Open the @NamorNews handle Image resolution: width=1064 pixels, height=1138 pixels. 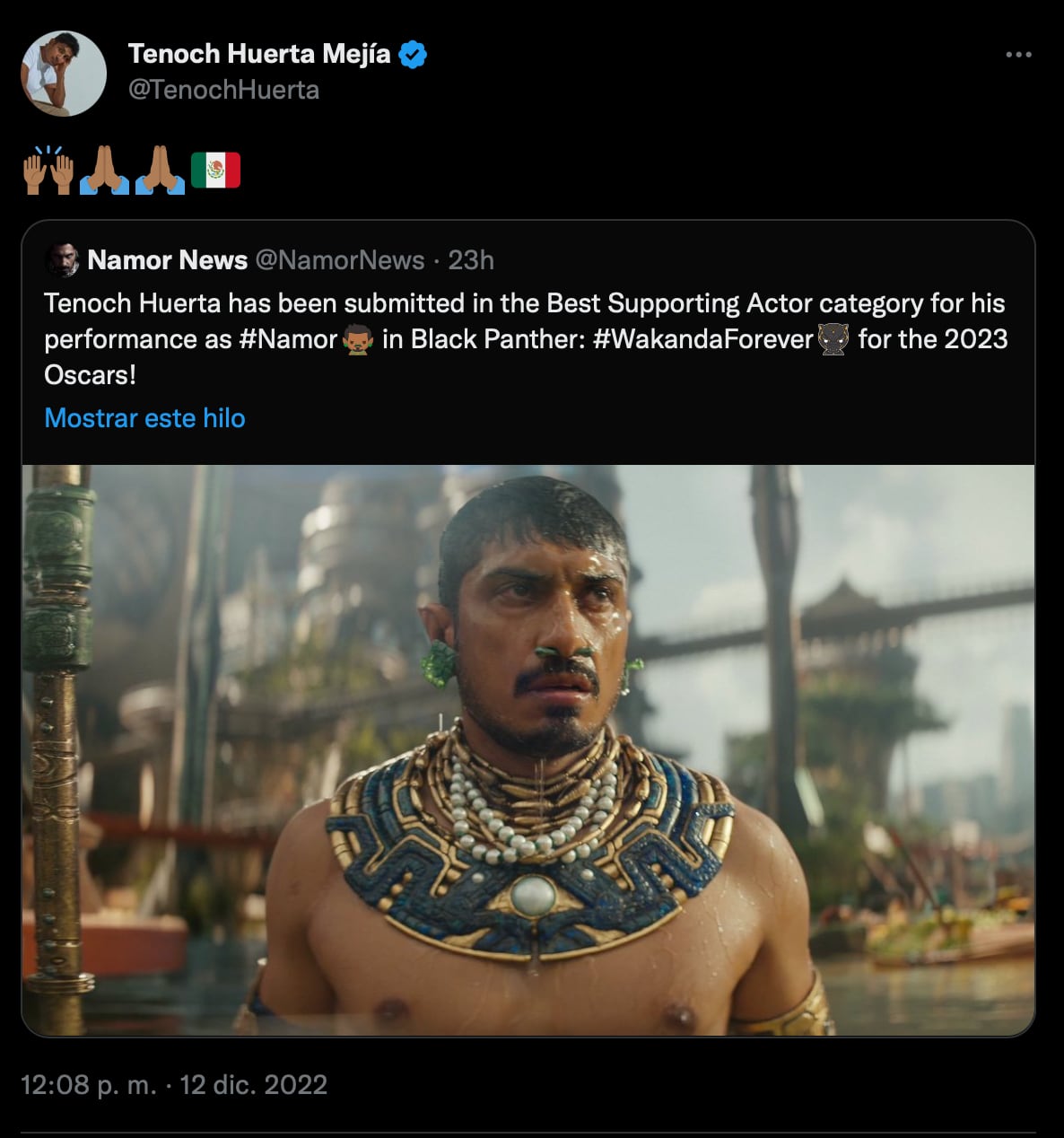point(340,260)
